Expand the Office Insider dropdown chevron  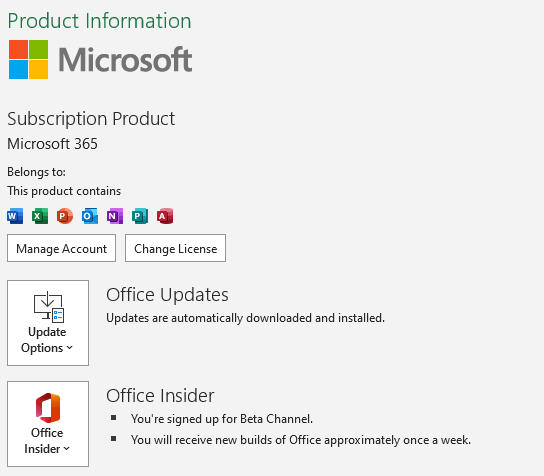(x=67, y=449)
